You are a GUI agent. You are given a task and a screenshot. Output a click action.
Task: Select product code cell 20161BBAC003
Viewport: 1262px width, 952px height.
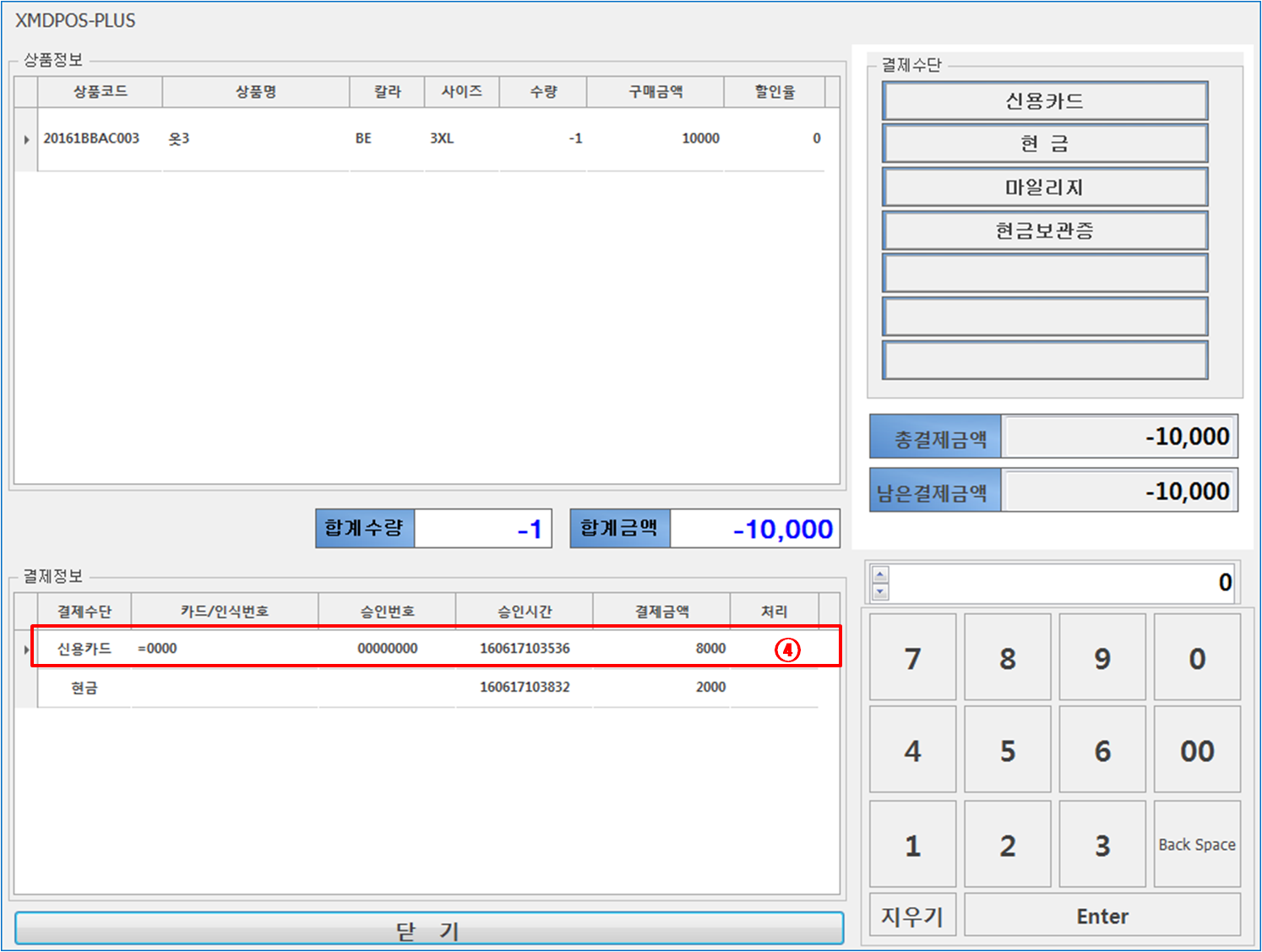[x=100, y=139]
